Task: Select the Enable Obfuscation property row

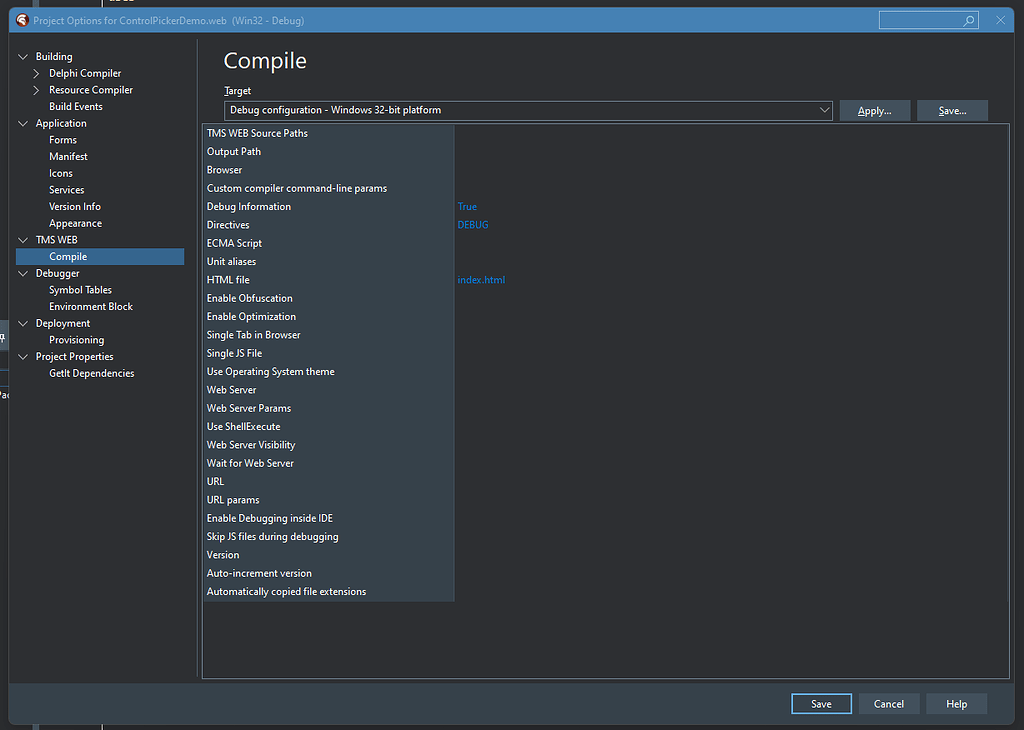Action: (x=249, y=297)
